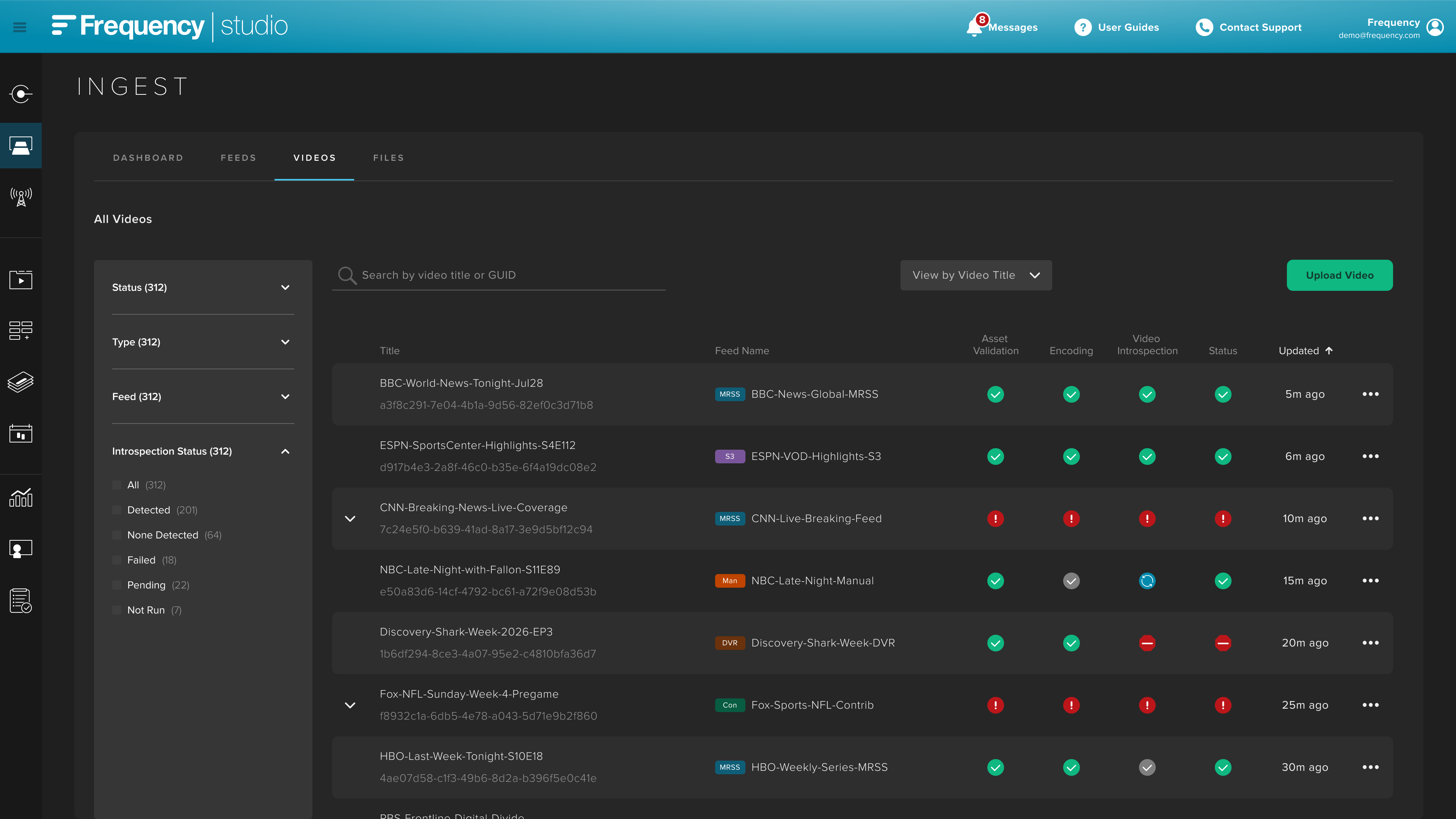Check the Not Run (7) filter
Viewport: 1456px width, 819px height.
[x=117, y=610]
